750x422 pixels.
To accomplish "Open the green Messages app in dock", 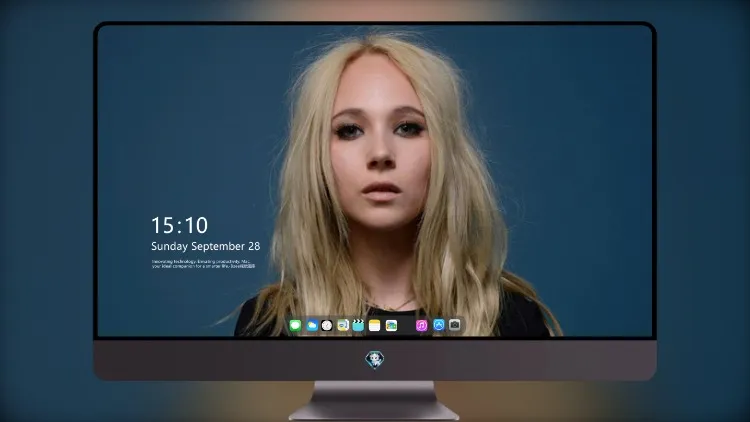I will click(x=295, y=325).
